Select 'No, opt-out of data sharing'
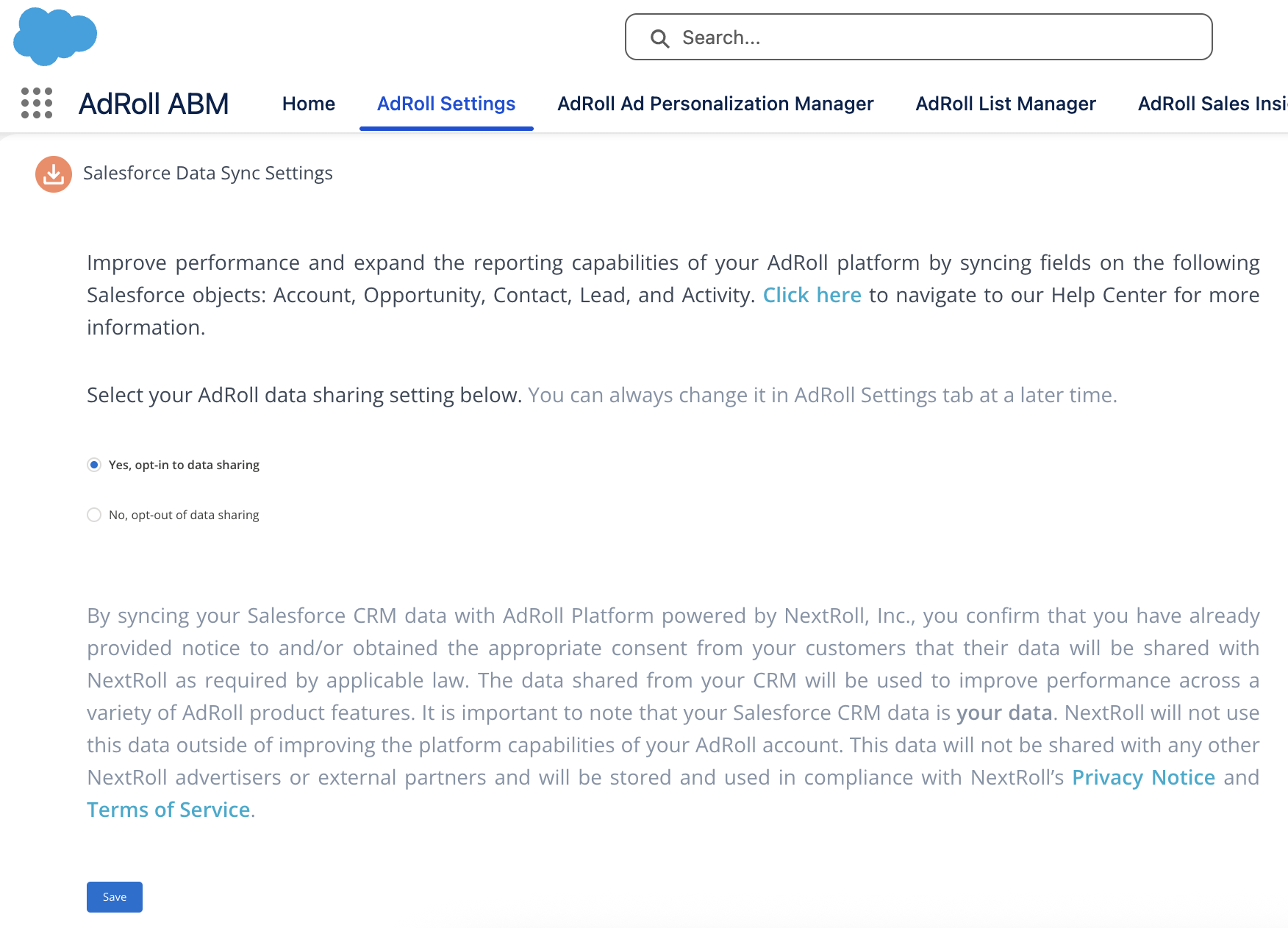This screenshot has height=928, width=1288. (x=94, y=515)
